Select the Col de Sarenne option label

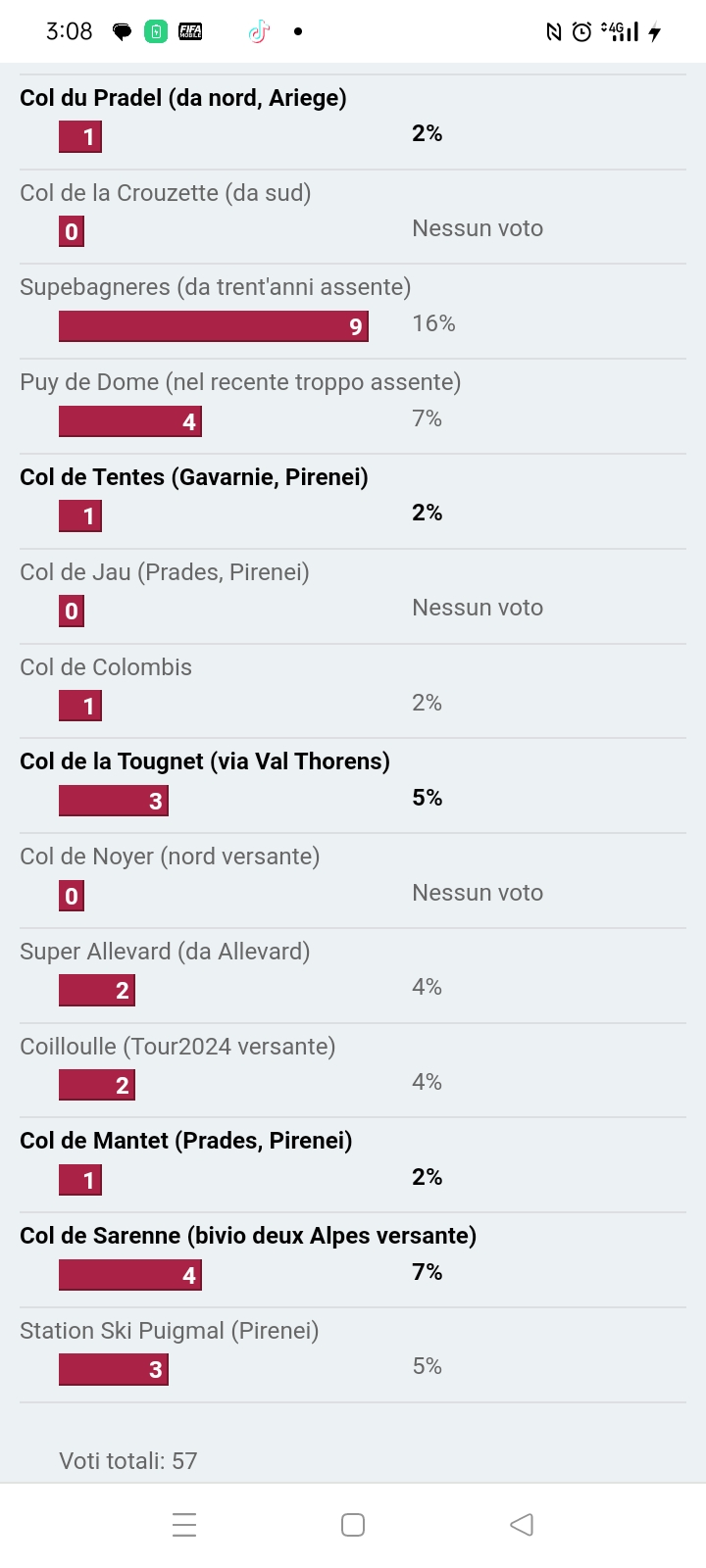248,1236
